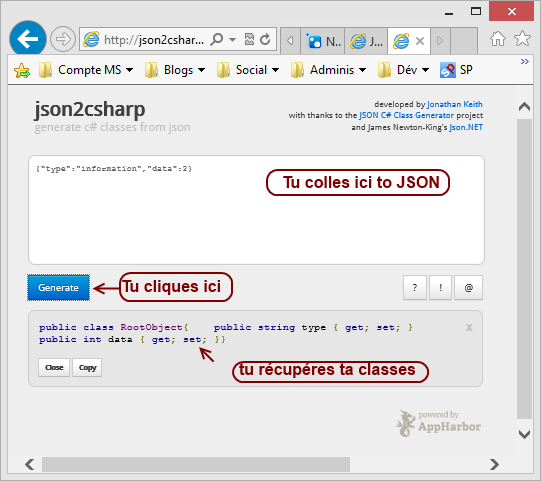Click the vertical scrollbar thumb
This screenshot has width=541, height=481.
coord(524,269)
